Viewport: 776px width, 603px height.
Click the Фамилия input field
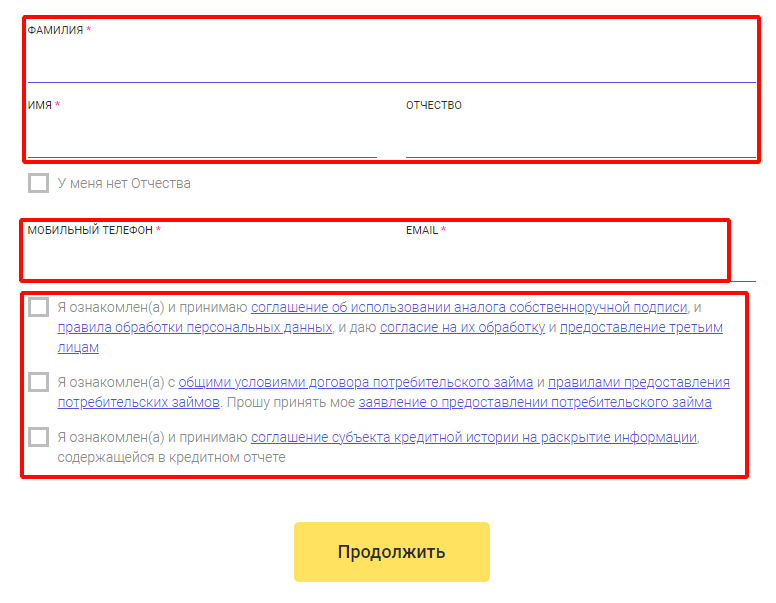(391, 62)
